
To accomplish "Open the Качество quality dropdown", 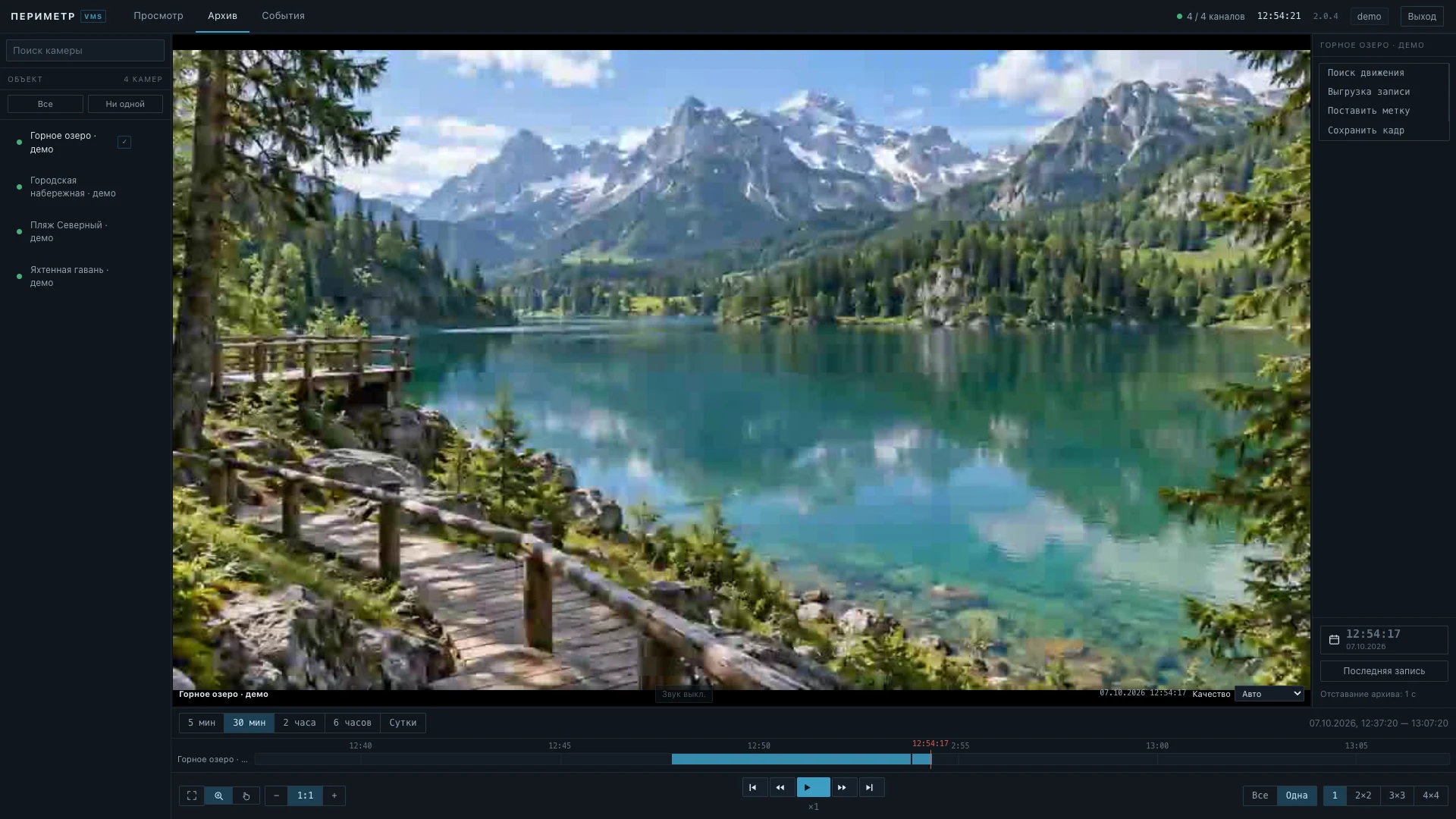I will click(x=1269, y=694).
